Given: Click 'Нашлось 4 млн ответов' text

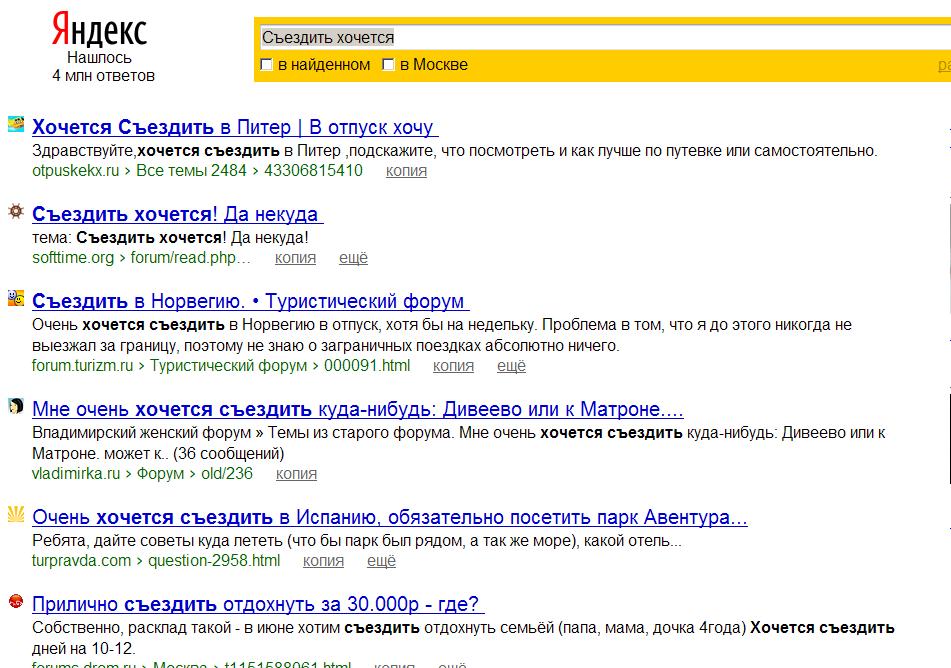Looking at the screenshot, I should [x=102, y=67].
